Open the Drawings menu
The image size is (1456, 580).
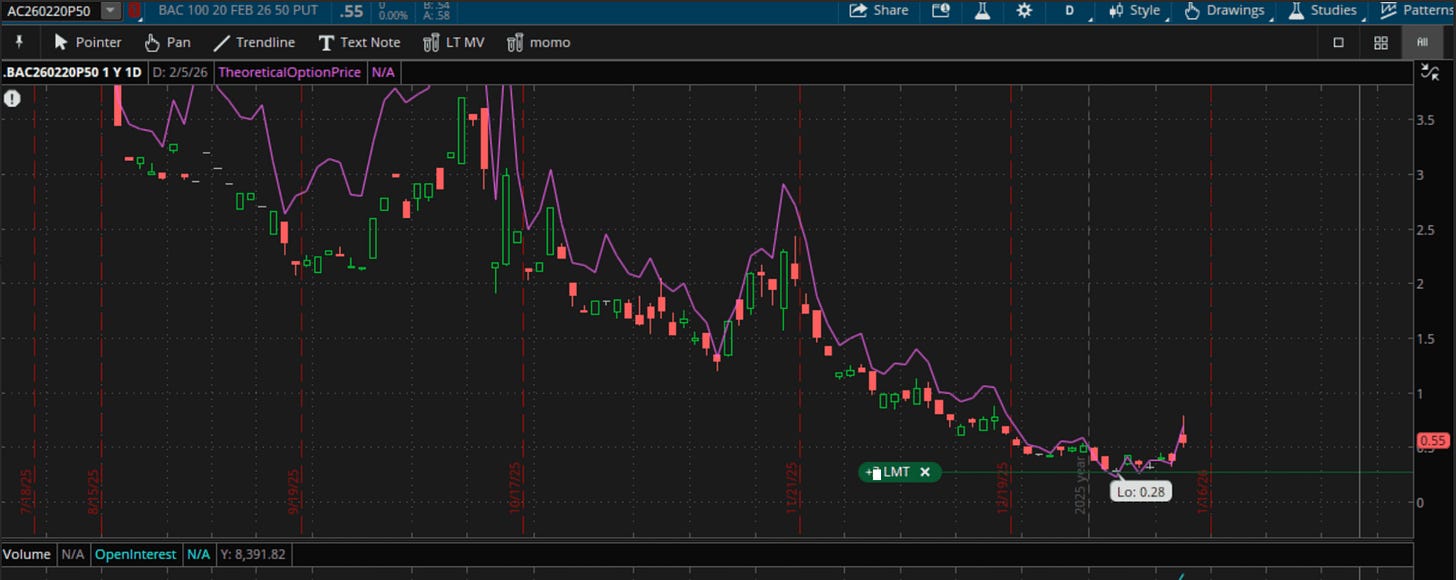(1225, 10)
